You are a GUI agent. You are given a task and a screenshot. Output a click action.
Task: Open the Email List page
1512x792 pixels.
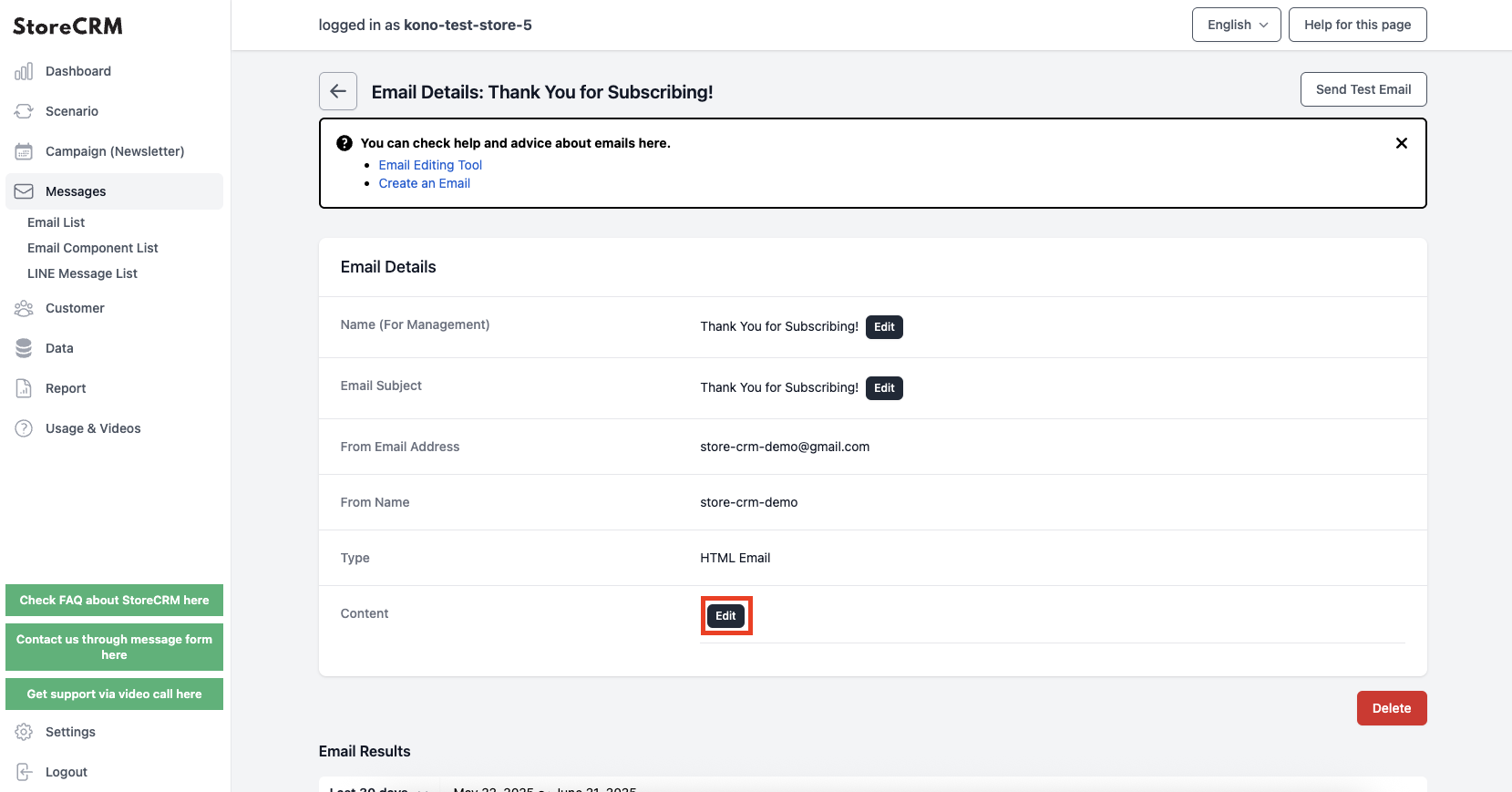click(56, 222)
